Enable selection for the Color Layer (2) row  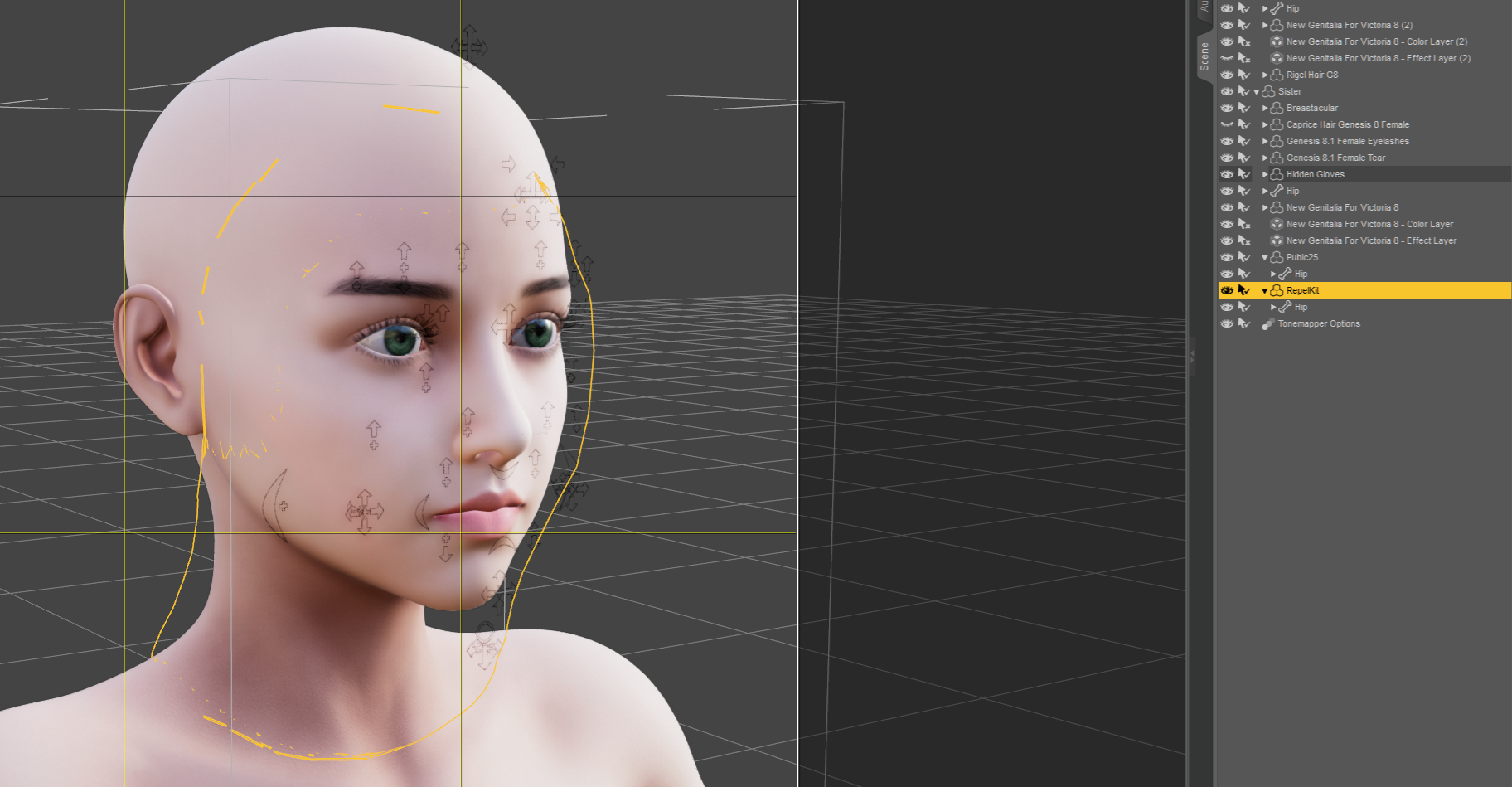(x=1243, y=41)
